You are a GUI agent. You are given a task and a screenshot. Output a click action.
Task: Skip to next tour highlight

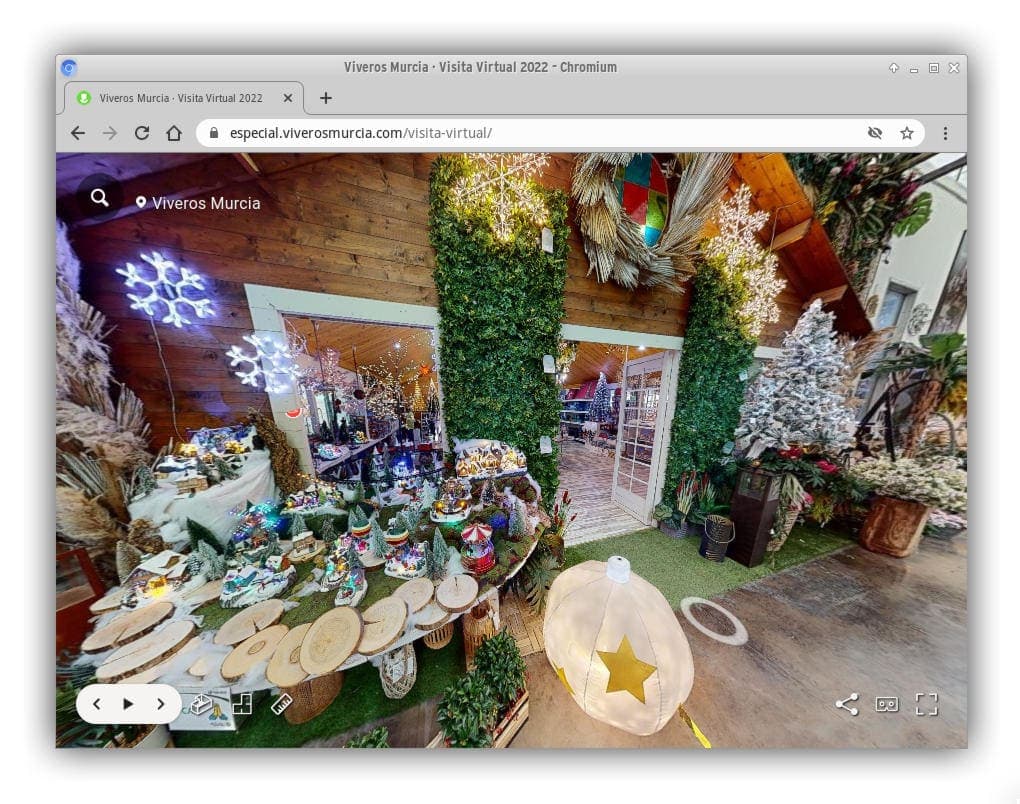[x=161, y=704]
